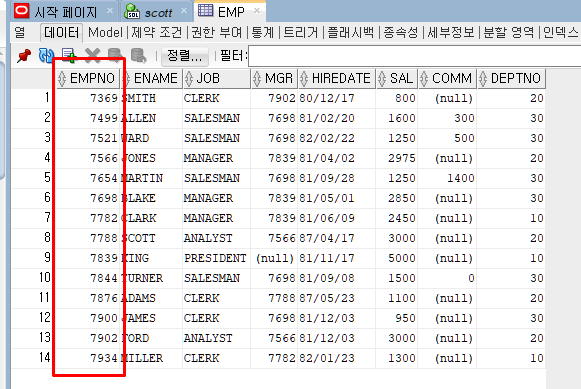Sort by the ENAME column header
Screen dimensions: 581x389
point(151,79)
